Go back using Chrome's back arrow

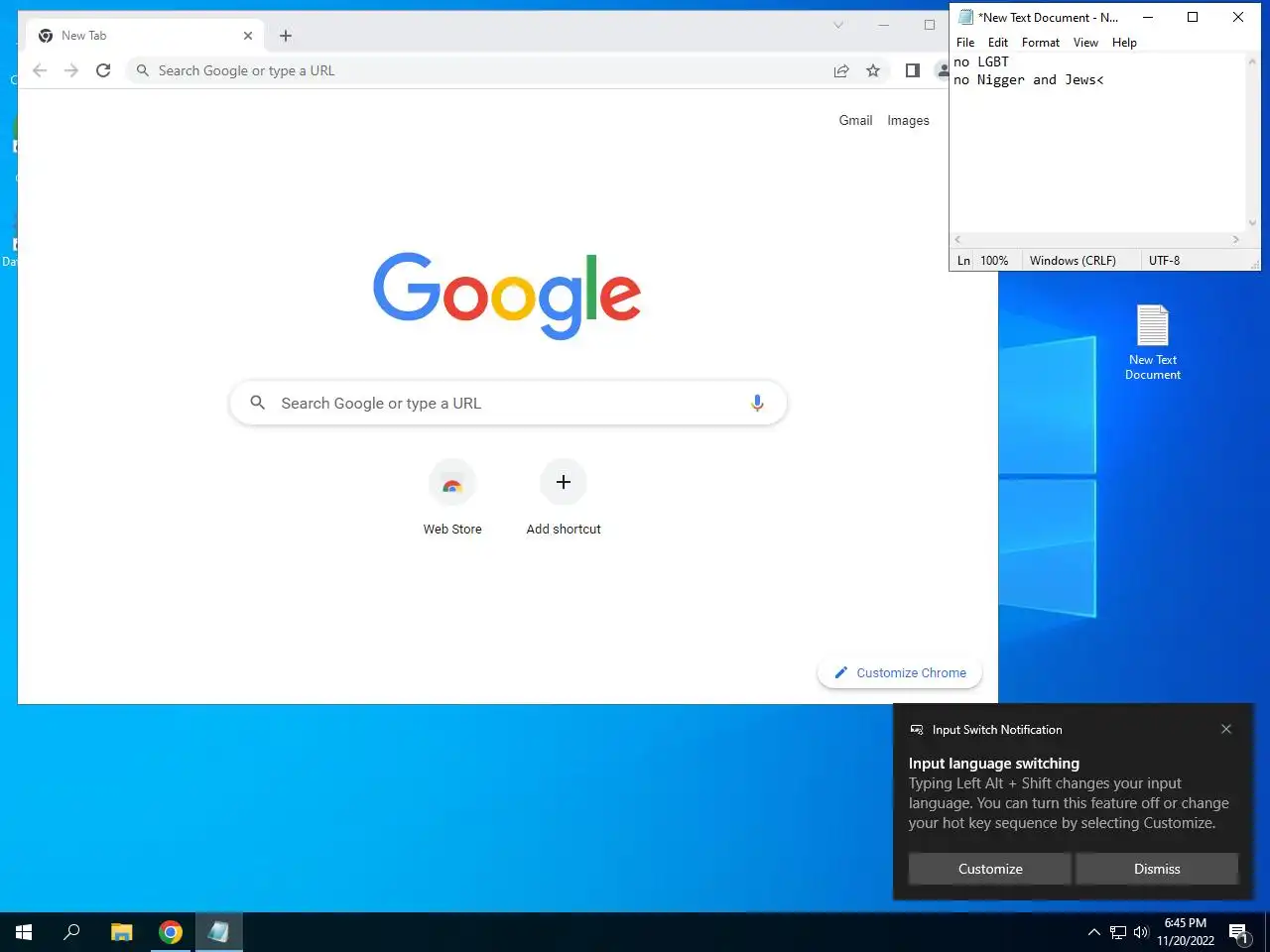(40, 70)
